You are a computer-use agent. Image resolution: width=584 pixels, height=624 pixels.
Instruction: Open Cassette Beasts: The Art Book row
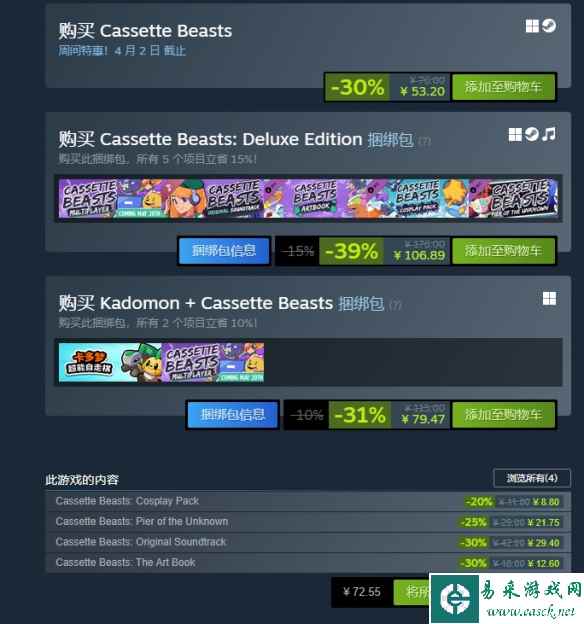[x=308, y=563]
